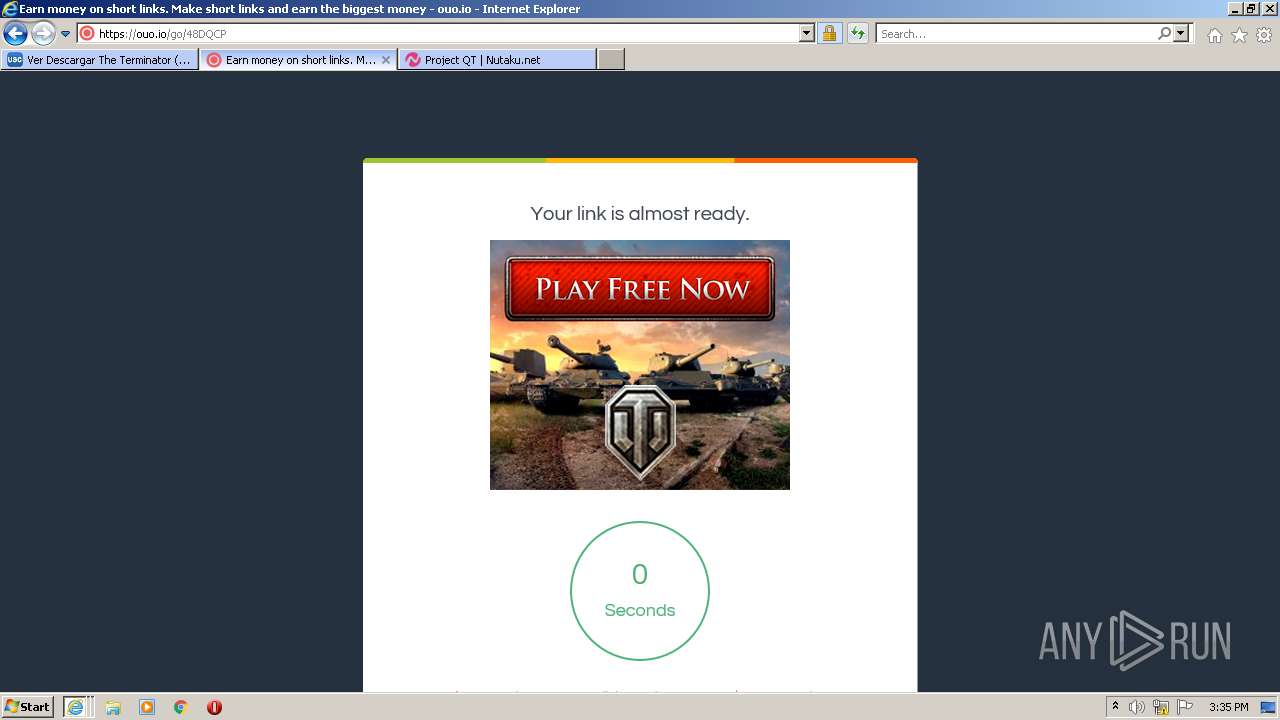Focus the Search box

[1016, 33]
